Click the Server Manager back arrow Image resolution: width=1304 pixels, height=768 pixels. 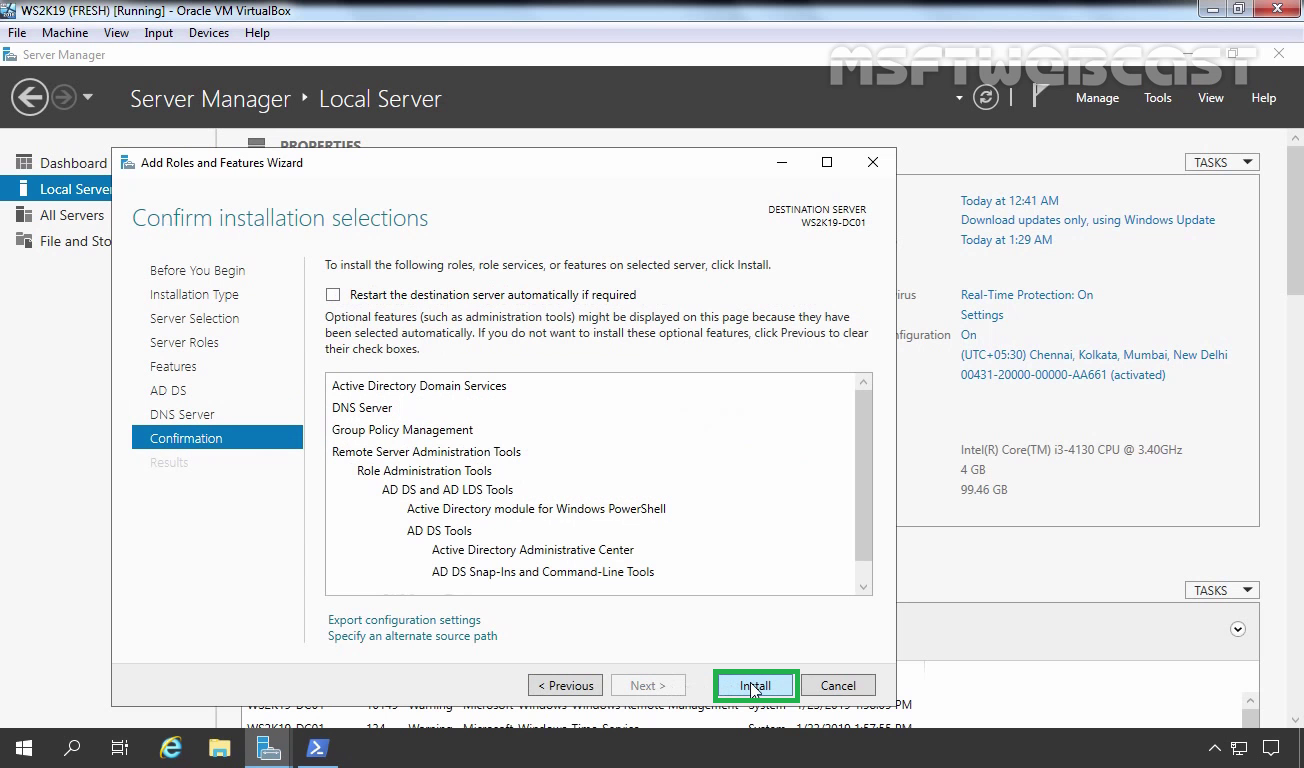click(30, 98)
